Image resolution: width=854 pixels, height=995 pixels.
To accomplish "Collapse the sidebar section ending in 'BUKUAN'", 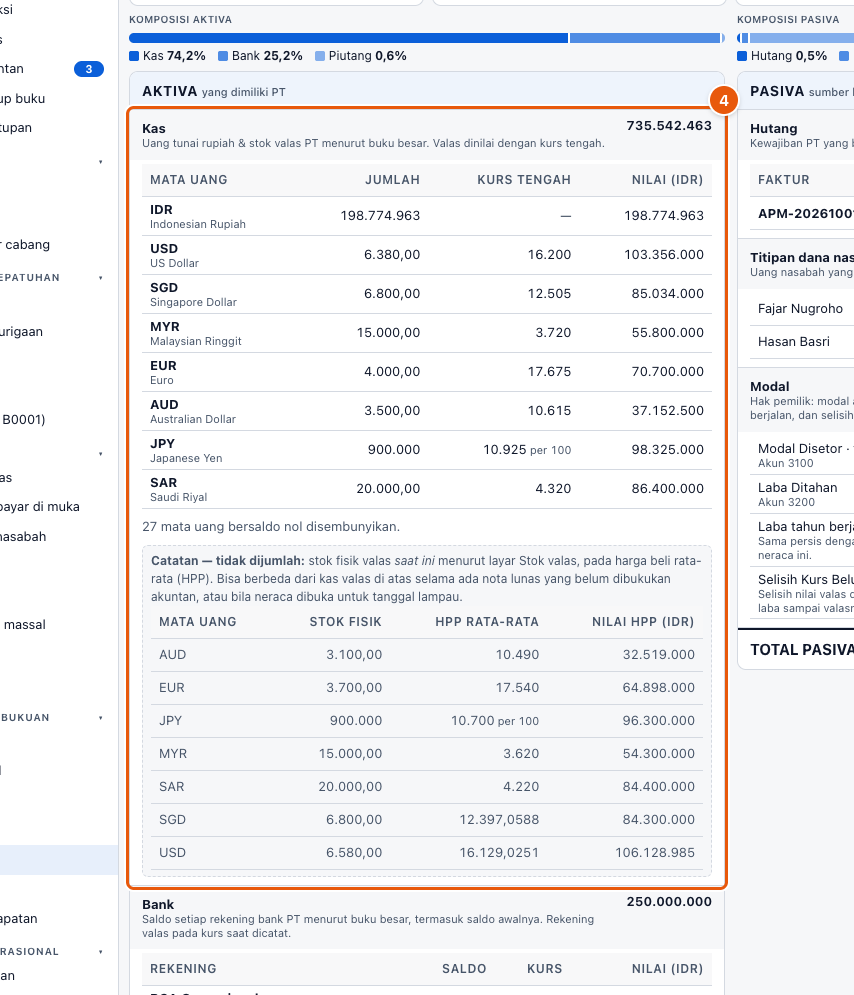I will [x=100, y=718].
